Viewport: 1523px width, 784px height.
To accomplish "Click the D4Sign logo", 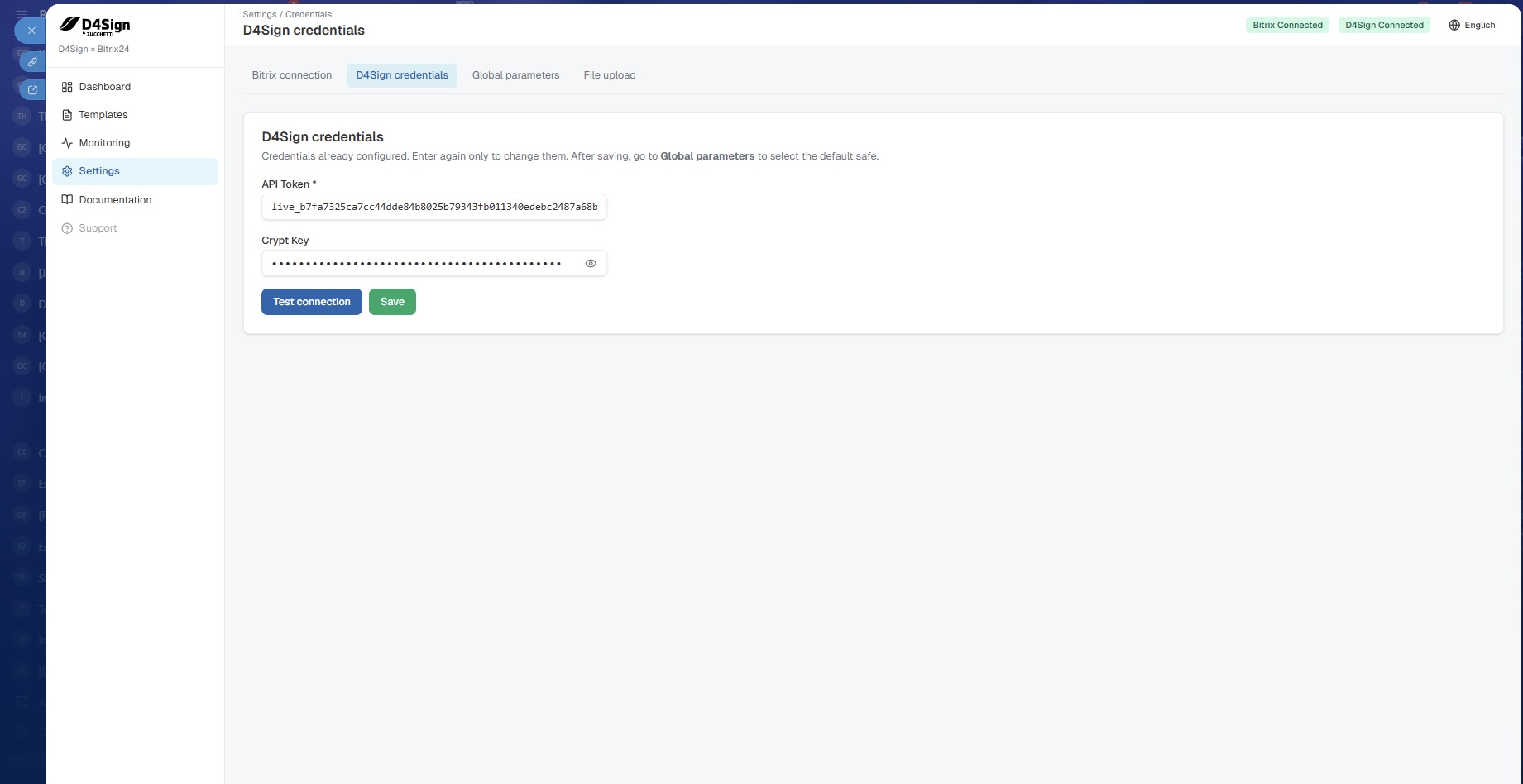I will [94, 26].
